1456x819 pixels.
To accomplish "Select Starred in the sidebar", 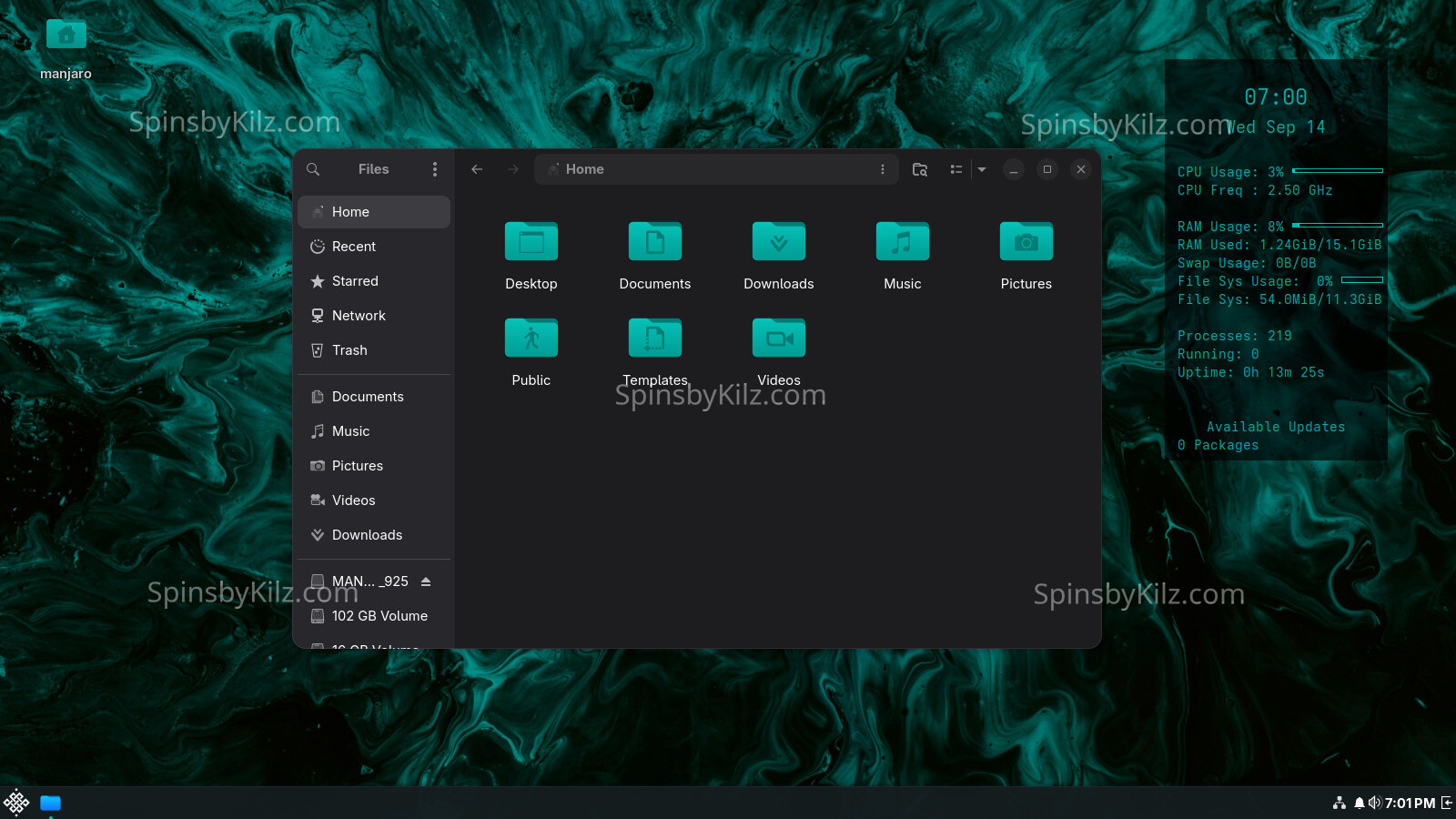I will coord(354,281).
